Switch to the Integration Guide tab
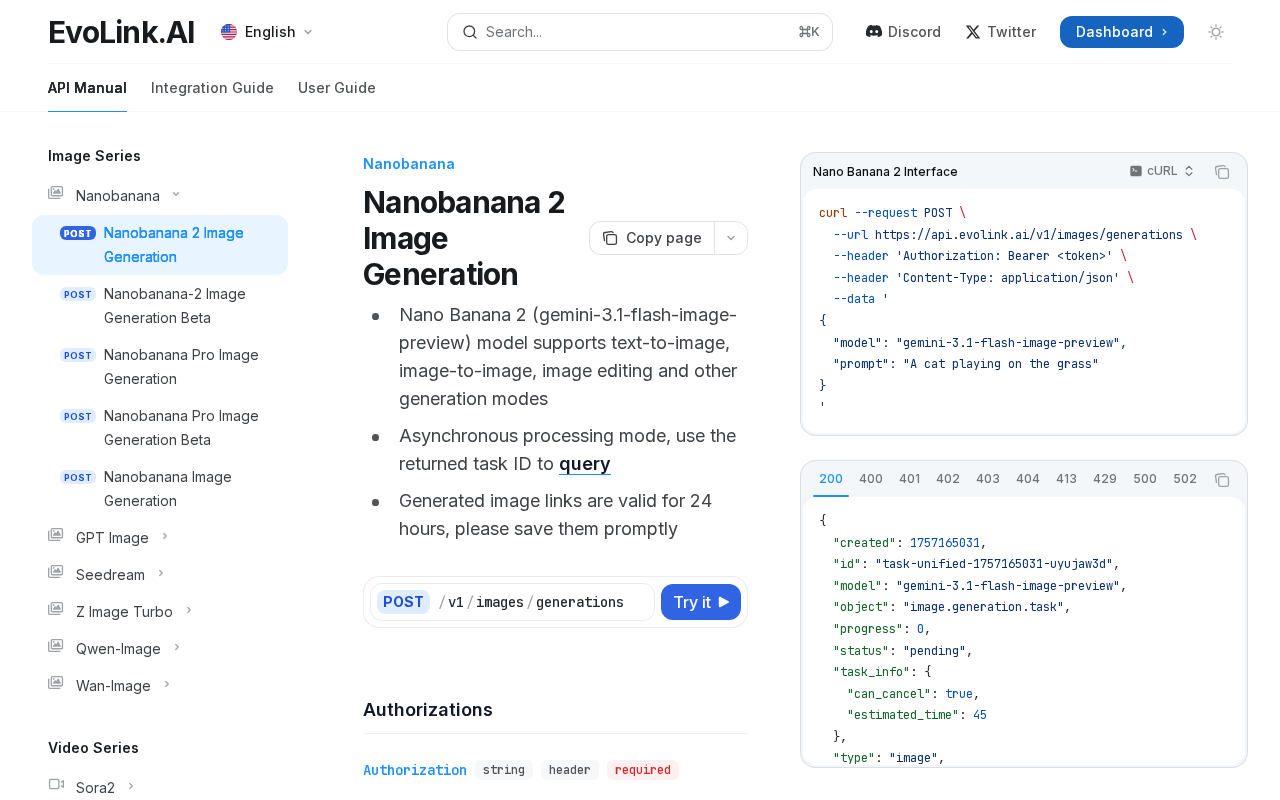 212,88
